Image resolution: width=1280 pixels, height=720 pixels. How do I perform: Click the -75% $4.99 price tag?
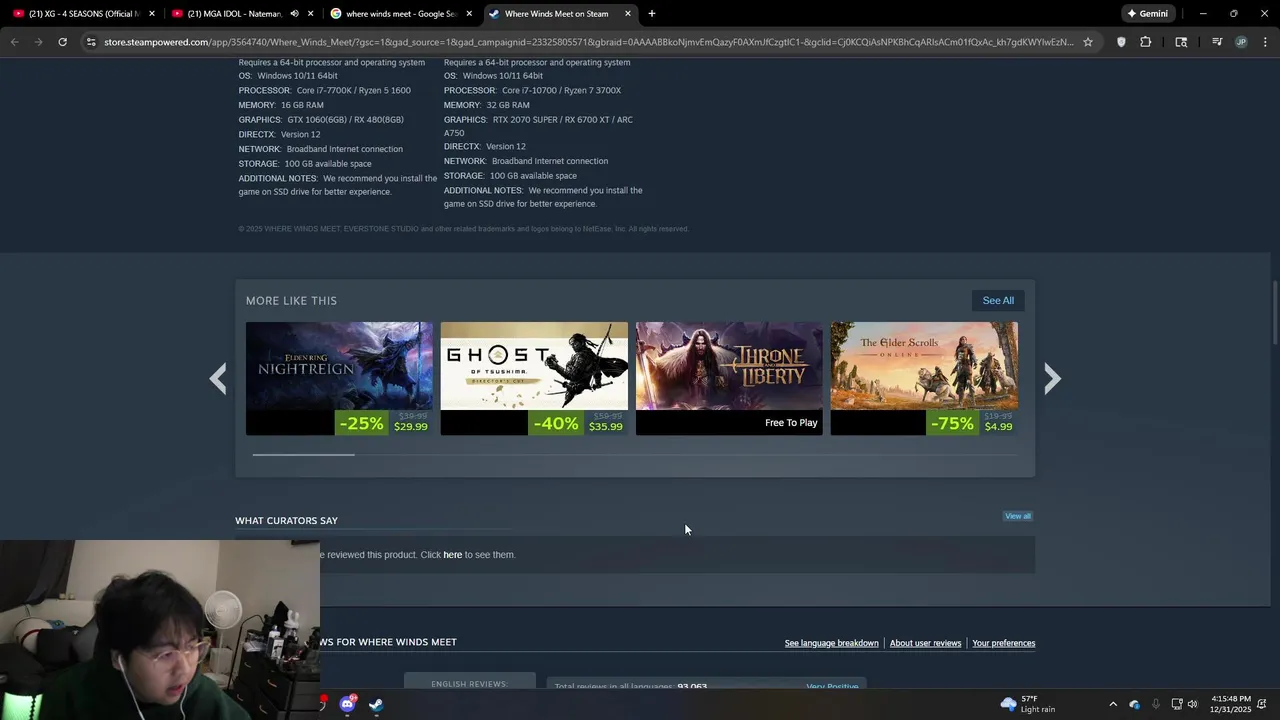(x=971, y=423)
